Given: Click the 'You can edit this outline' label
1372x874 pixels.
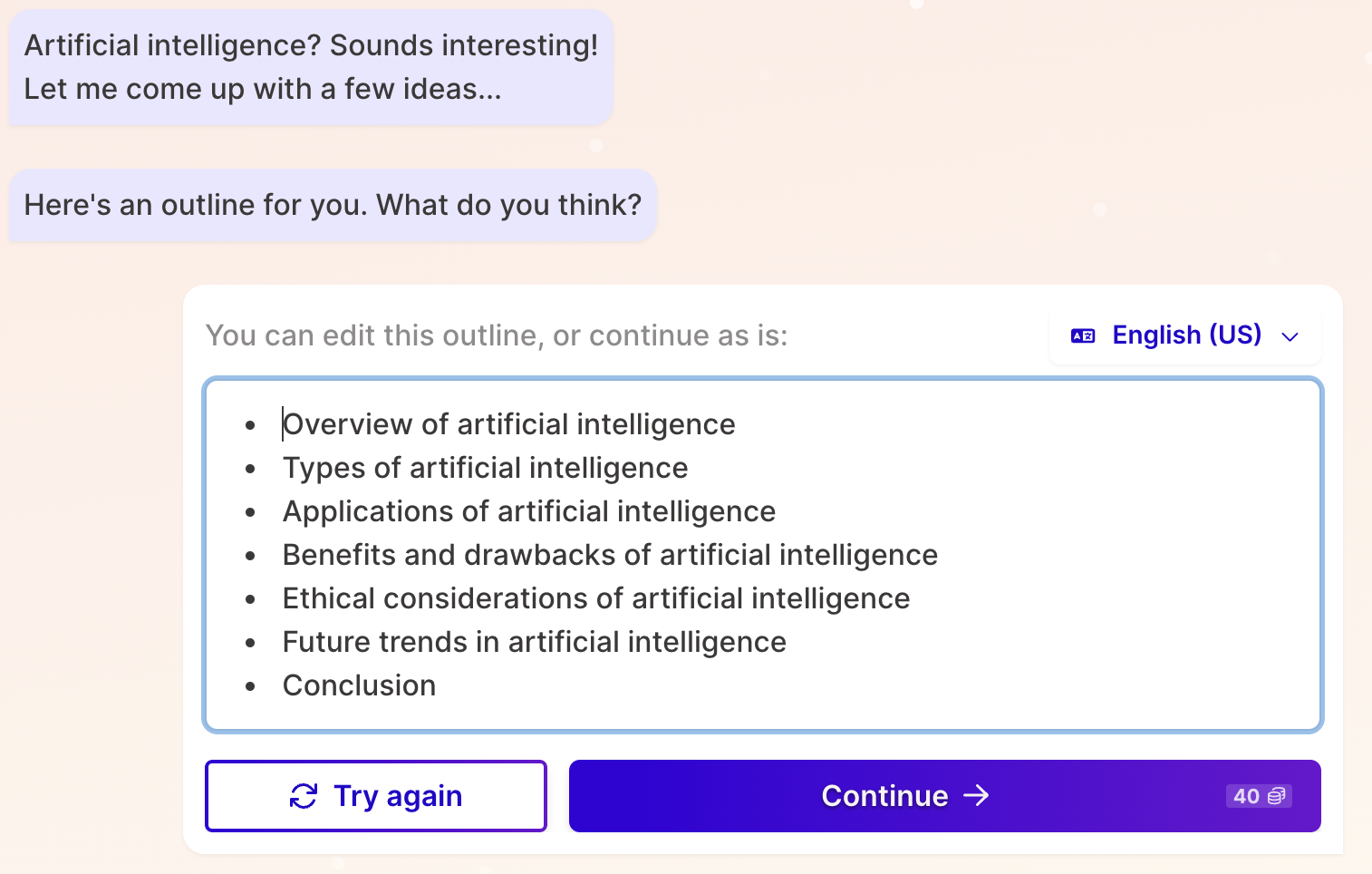Looking at the screenshot, I should point(496,335).
